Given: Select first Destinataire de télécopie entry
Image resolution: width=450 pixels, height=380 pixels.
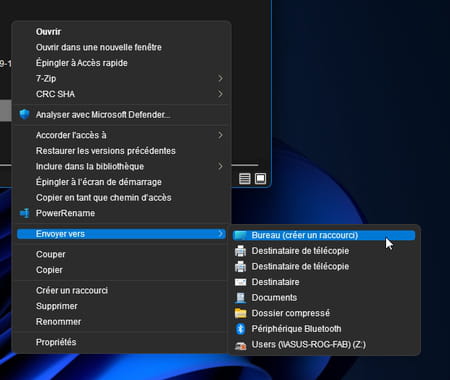Looking at the screenshot, I should tap(324, 251).
